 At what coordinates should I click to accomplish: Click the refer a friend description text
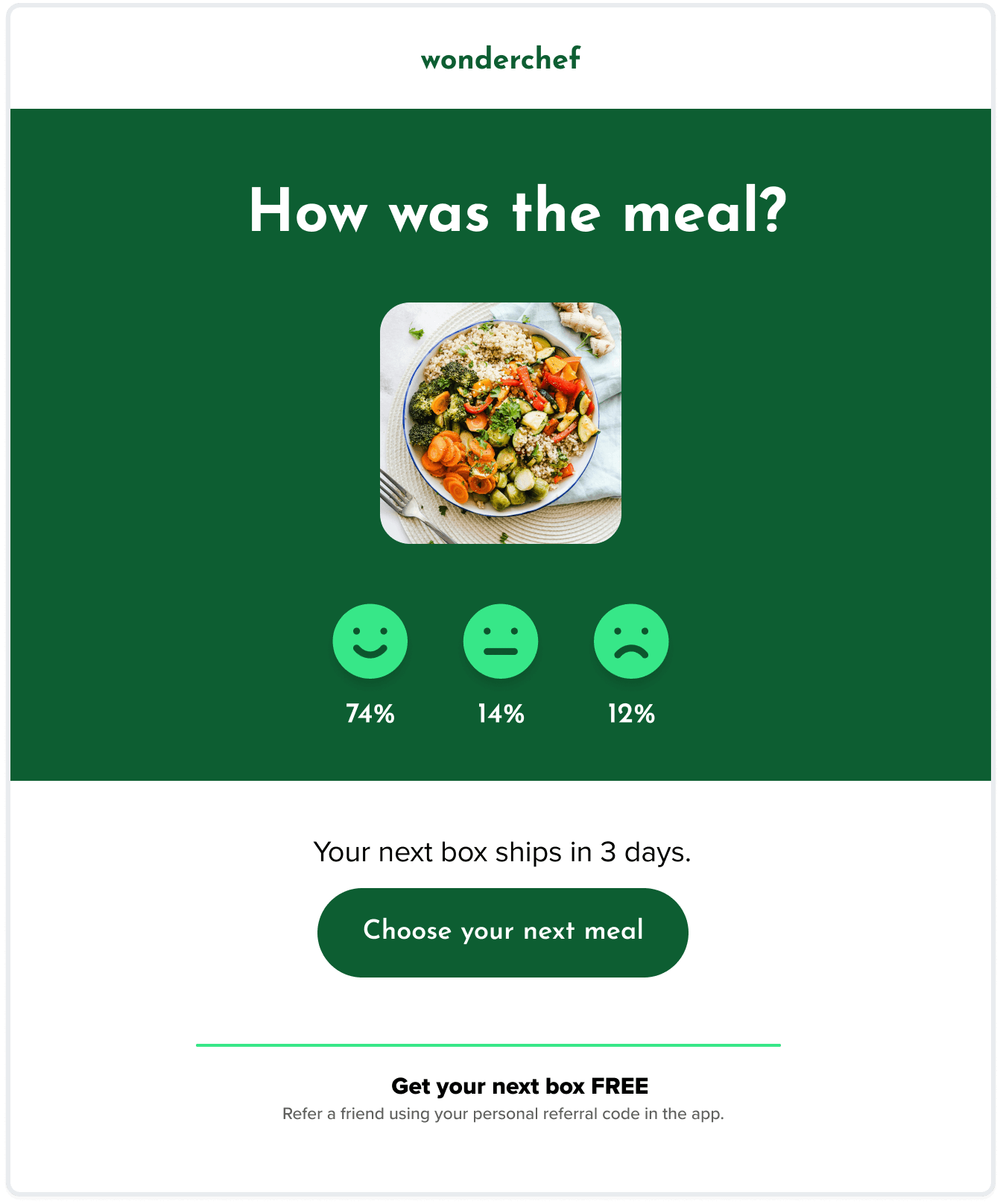click(503, 1114)
